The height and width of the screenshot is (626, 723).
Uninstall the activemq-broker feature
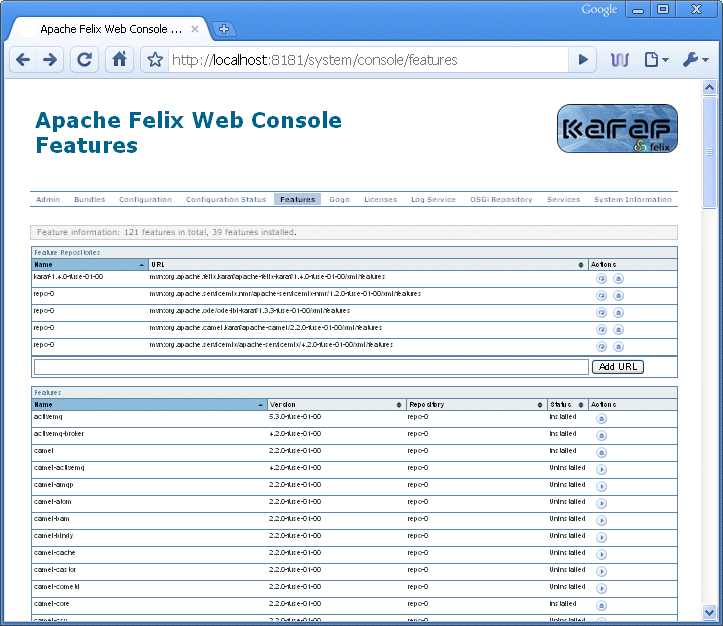pos(601,436)
